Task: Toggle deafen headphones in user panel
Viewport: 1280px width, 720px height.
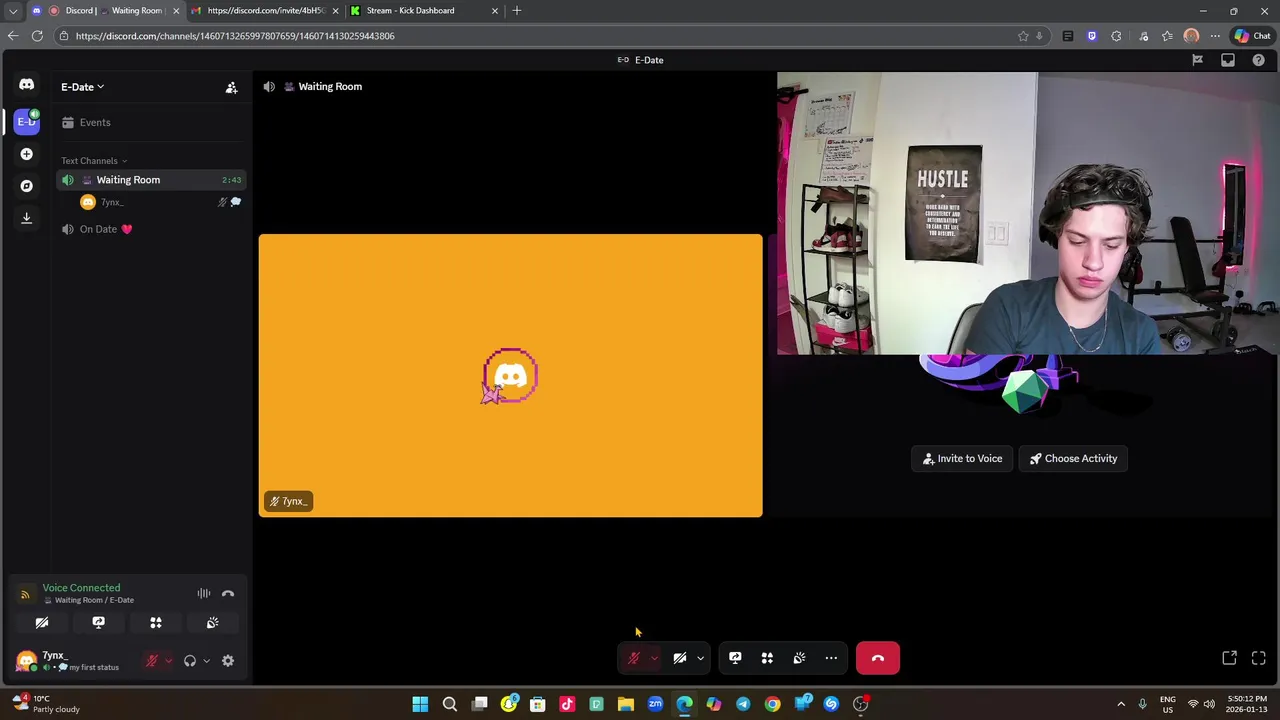Action: click(x=190, y=661)
